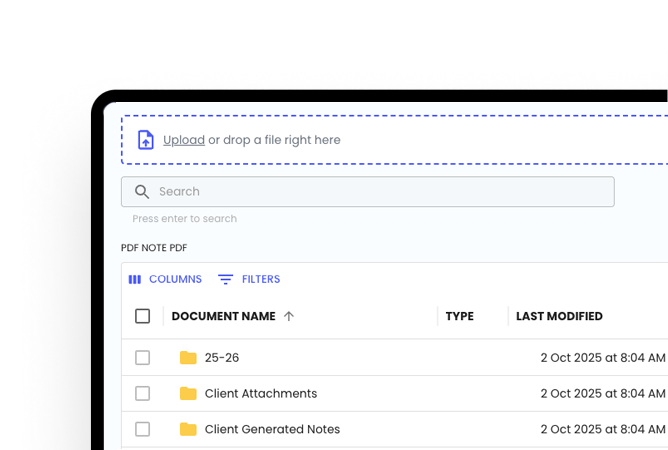Image resolution: width=668 pixels, height=450 pixels.
Task: Click the Client Generated Notes folder icon
Action: (x=188, y=429)
